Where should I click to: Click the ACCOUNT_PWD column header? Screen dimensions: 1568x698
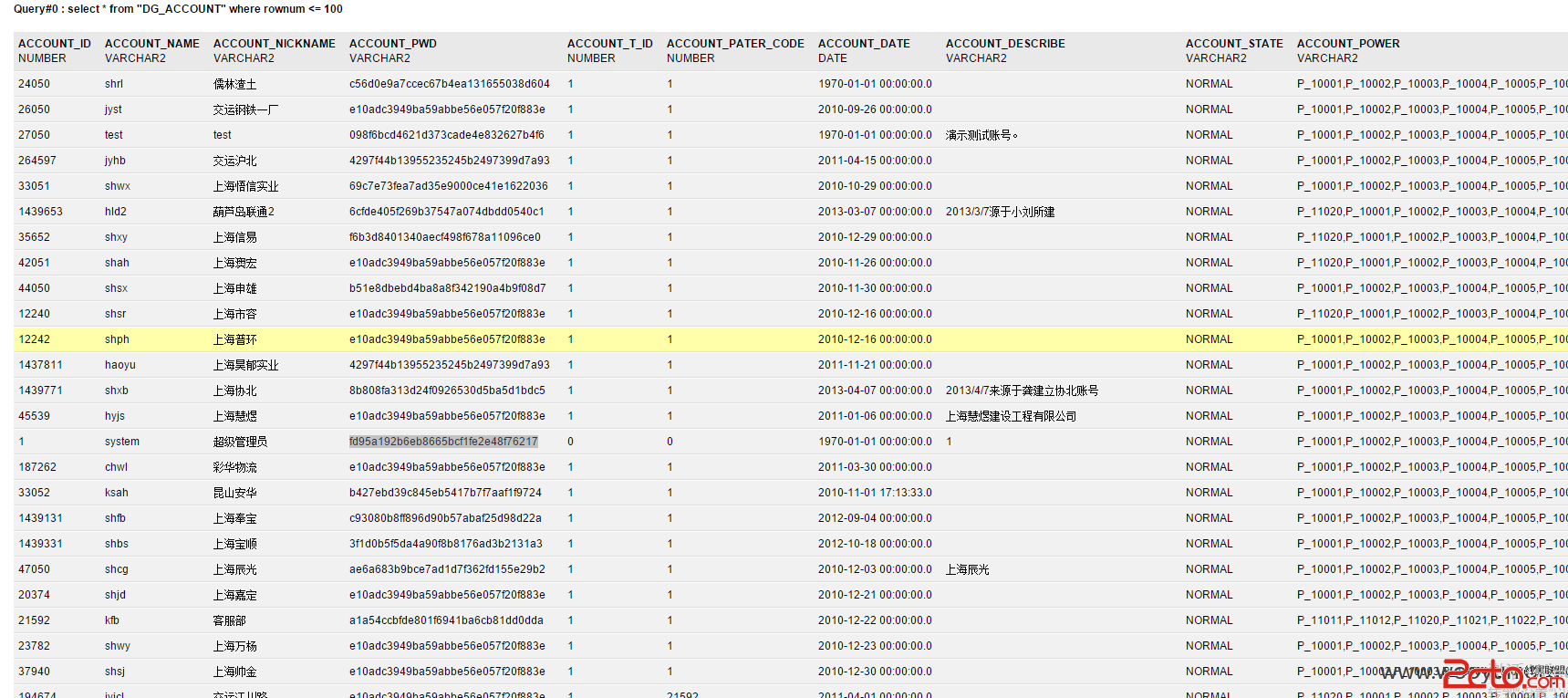pyautogui.click(x=393, y=44)
